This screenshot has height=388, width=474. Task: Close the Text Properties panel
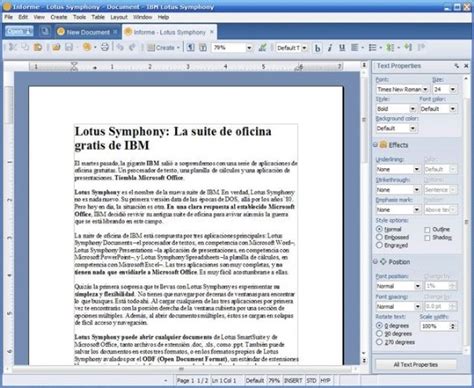coord(466,66)
